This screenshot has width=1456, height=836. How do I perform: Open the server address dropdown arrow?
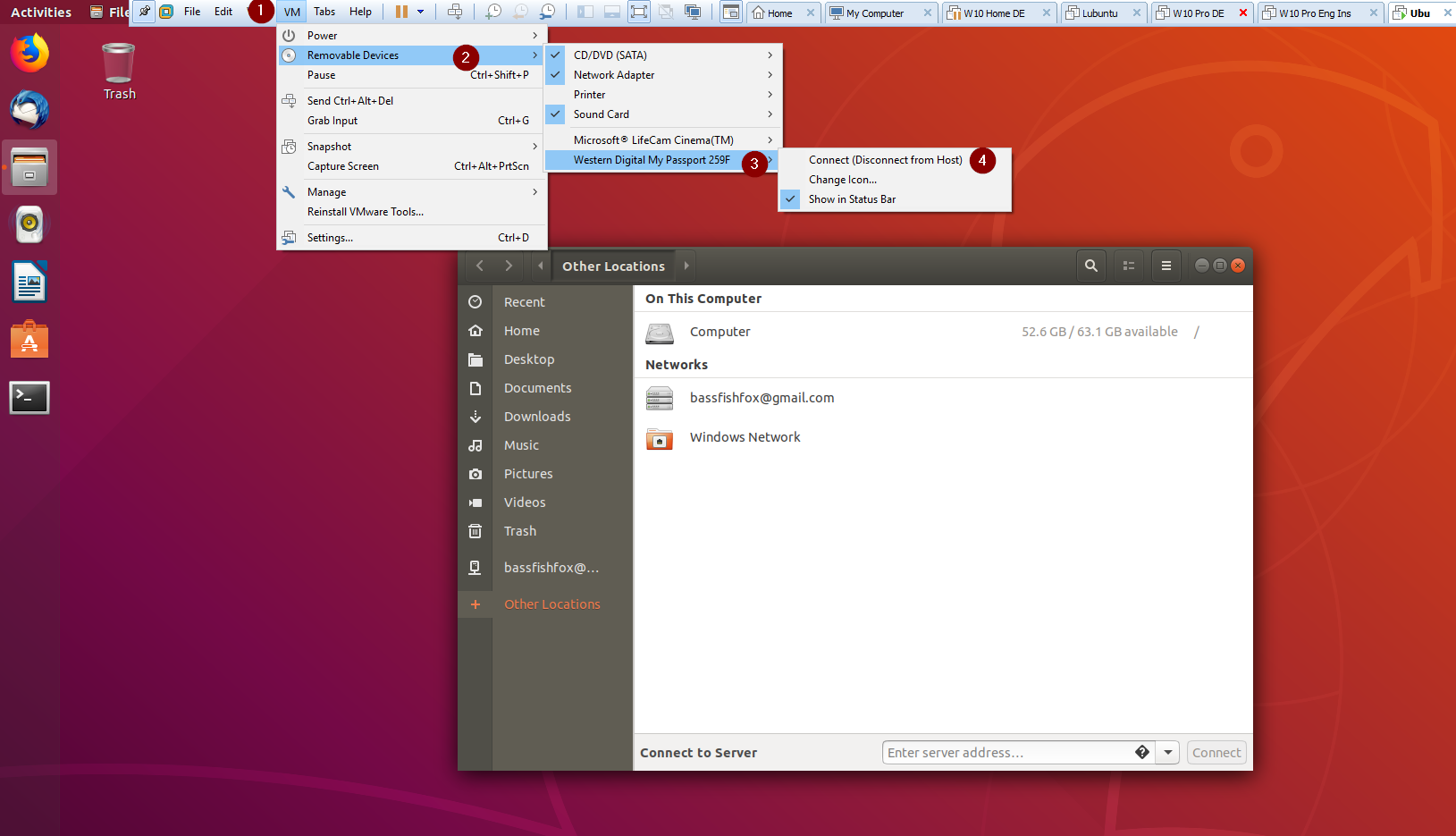(x=1167, y=752)
